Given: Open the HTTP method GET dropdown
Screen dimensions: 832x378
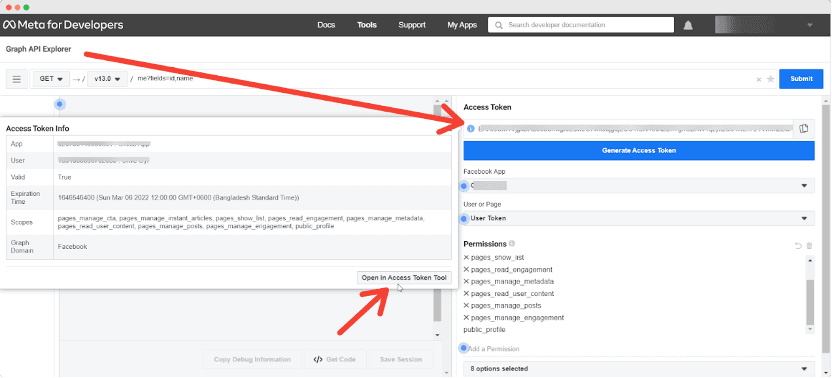Looking at the screenshot, I should click(51, 79).
